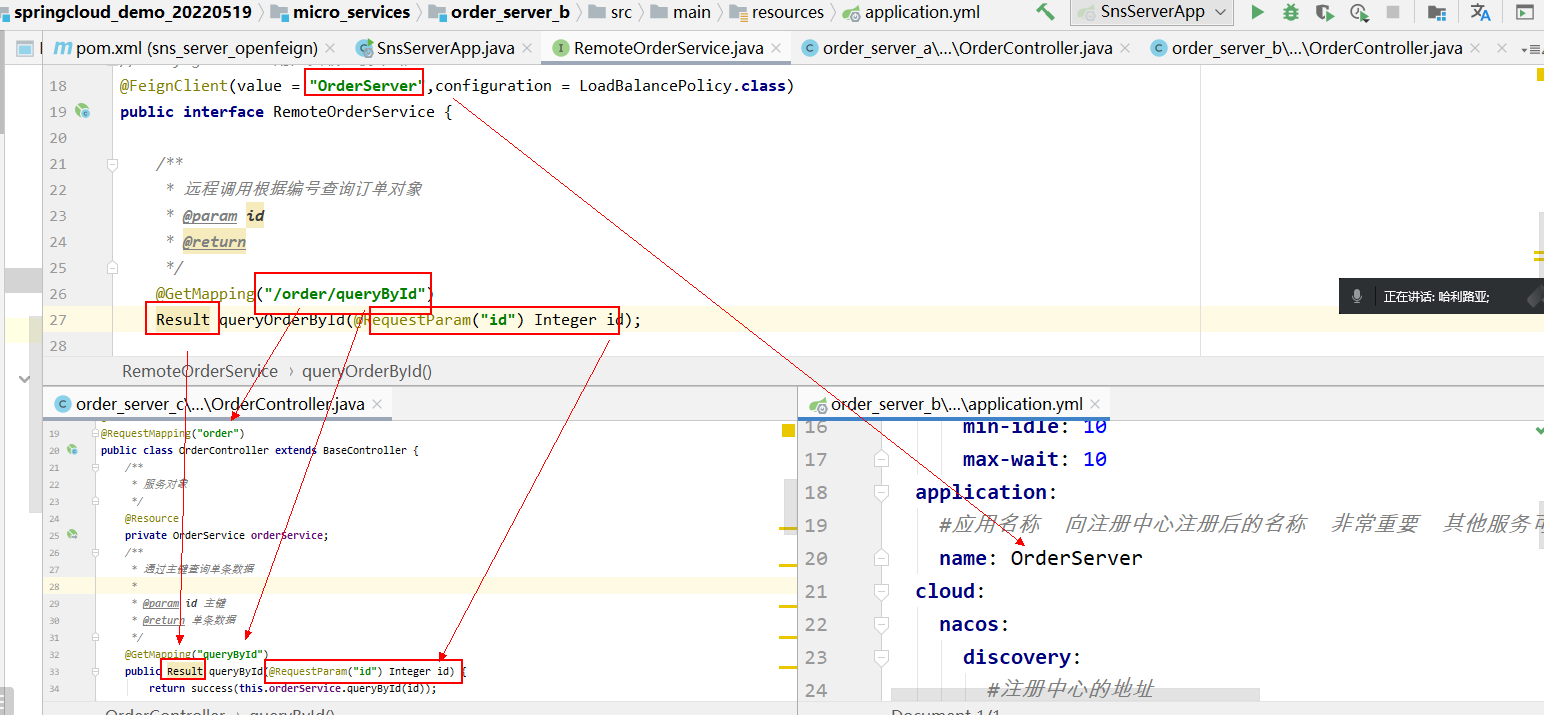The height and width of the screenshot is (715, 1544).
Task: Open the order_server_a OrderController.java tab
Action: [x=967, y=48]
